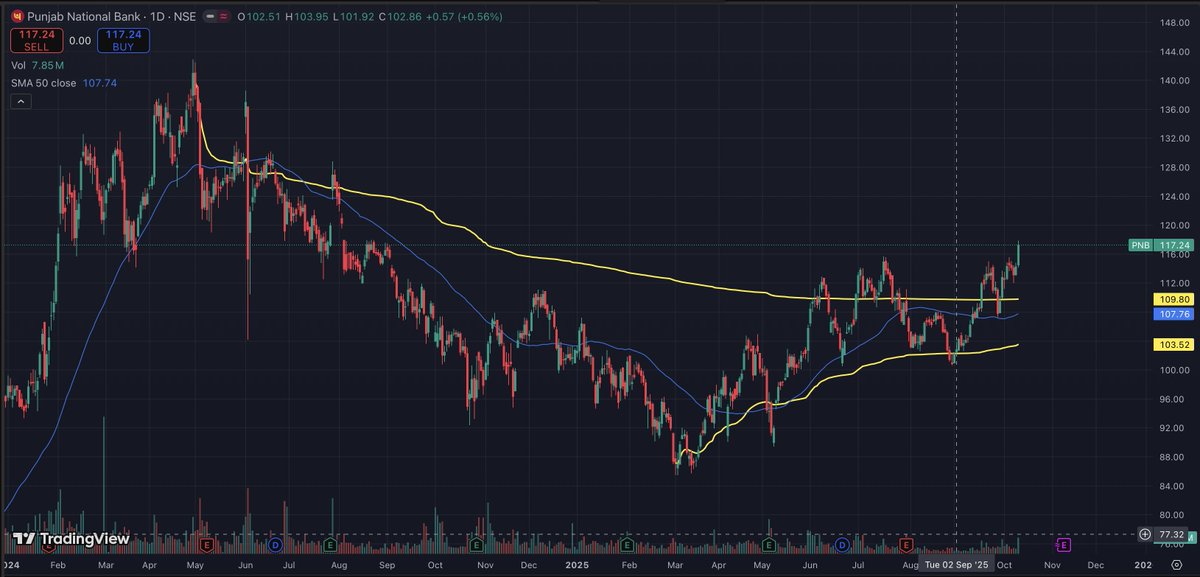Click the red E earnings marker of July 2025
Viewport: 1200px width, 577px height.
[x=906, y=545]
